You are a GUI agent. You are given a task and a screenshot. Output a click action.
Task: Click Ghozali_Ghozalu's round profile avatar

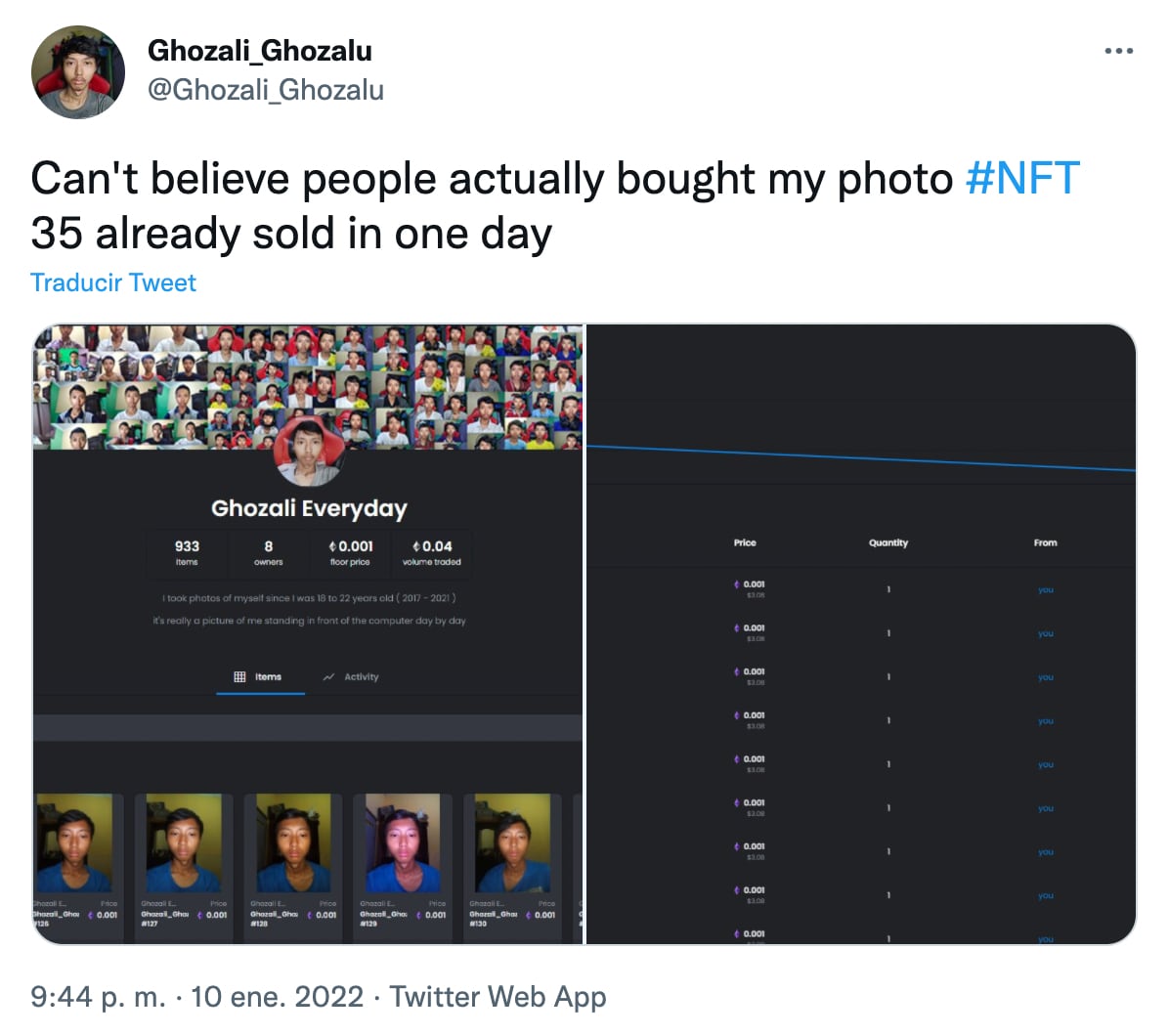coord(78,72)
